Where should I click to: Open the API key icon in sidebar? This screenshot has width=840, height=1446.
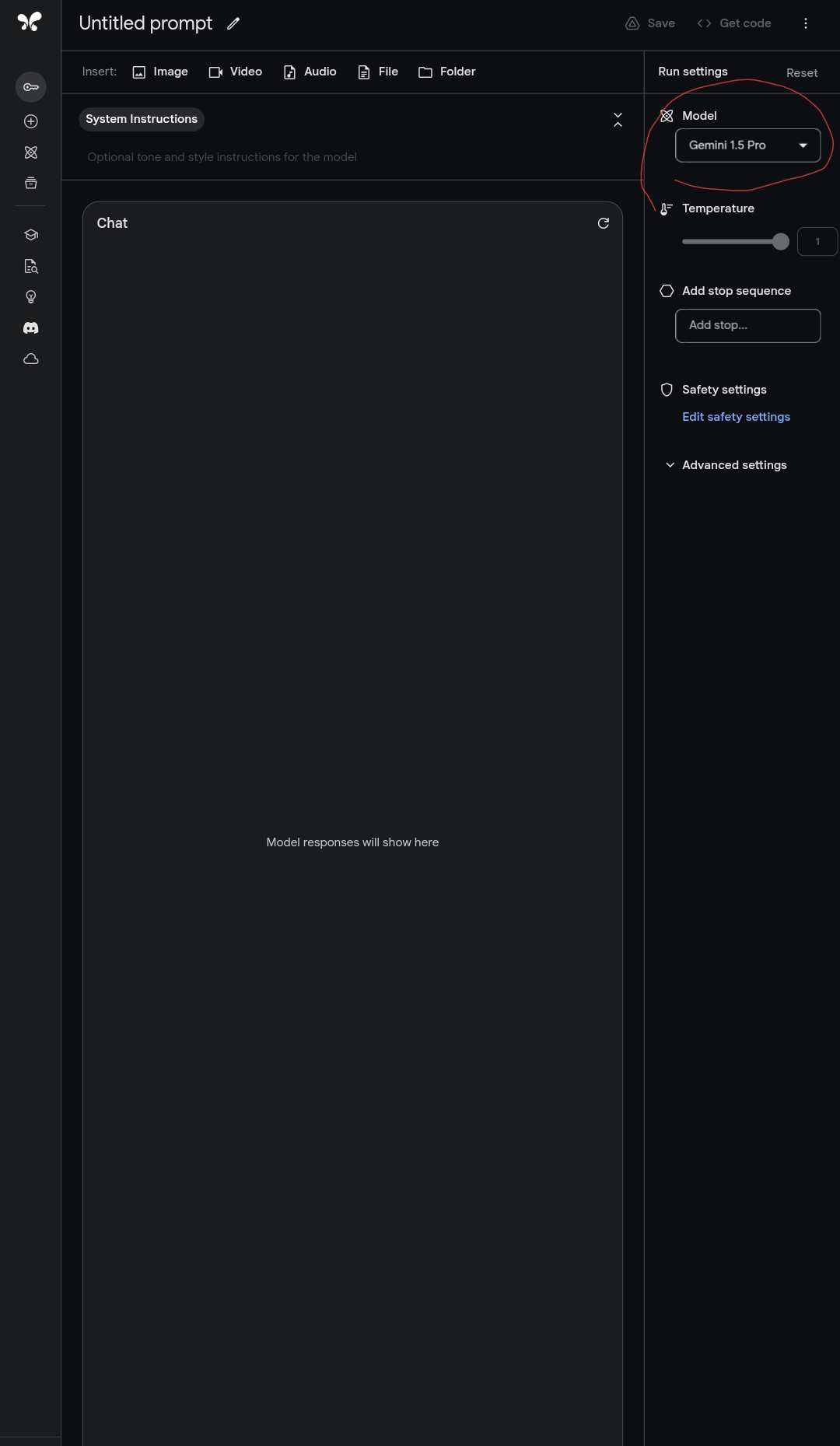tap(31, 87)
